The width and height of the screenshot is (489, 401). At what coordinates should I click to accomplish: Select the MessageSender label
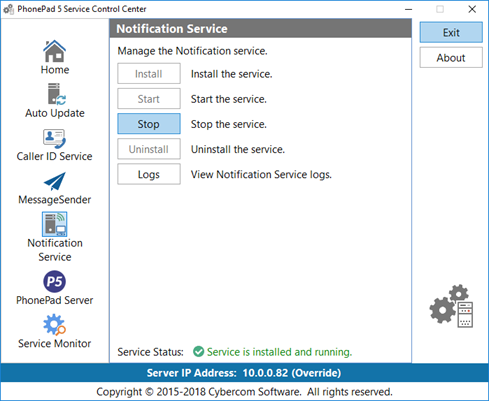[55, 199]
